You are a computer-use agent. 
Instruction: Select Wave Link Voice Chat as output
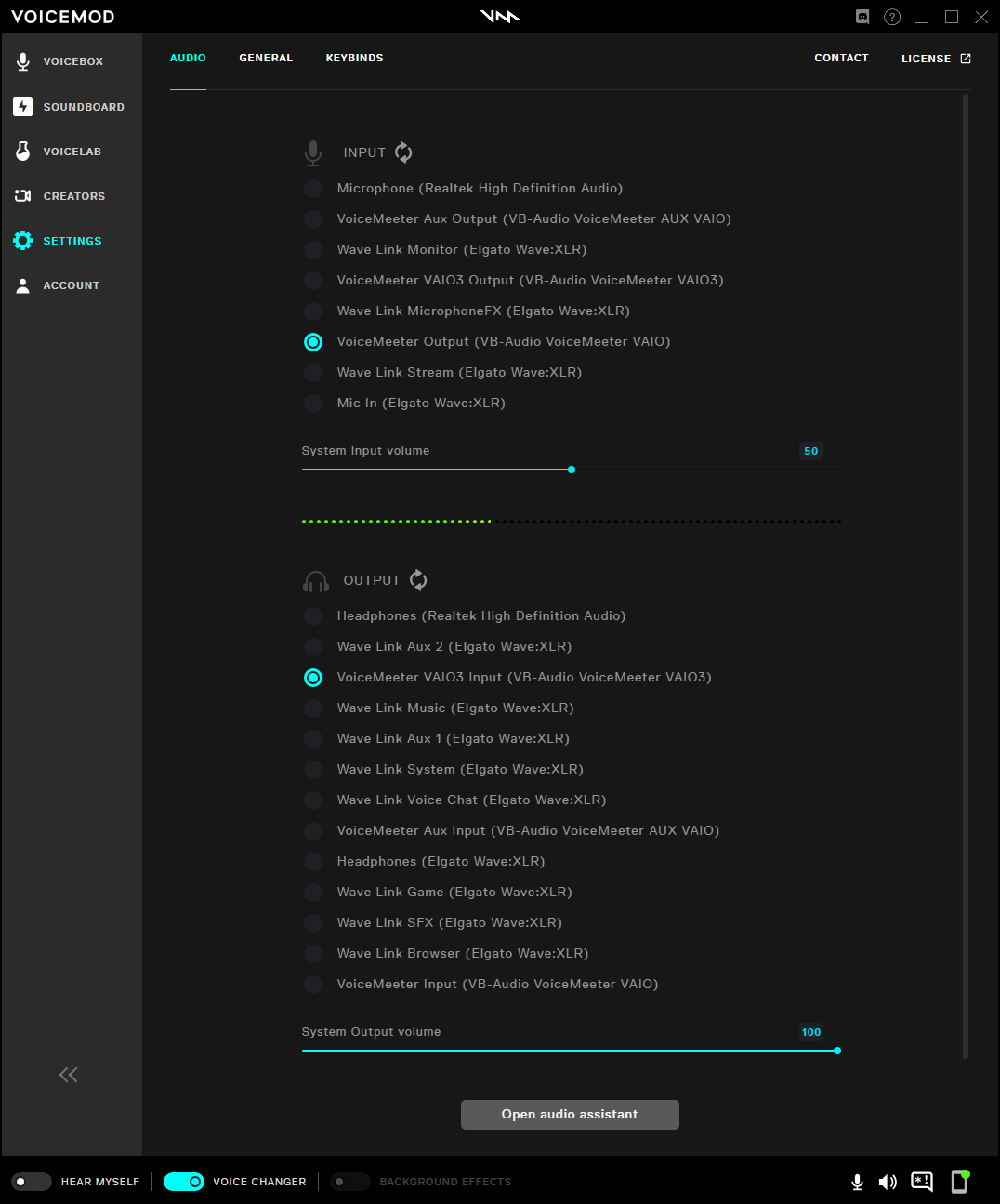coord(454,800)
